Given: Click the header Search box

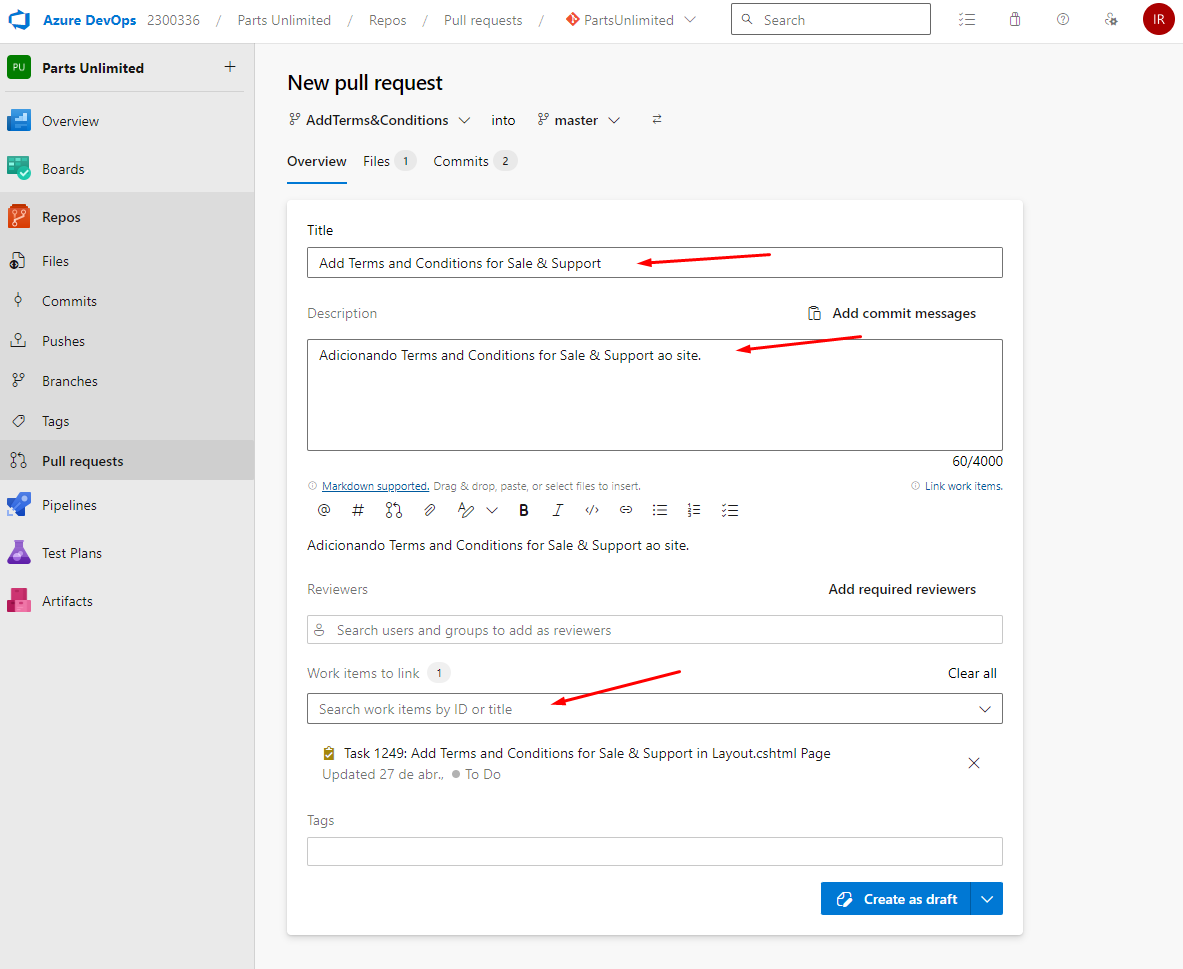Looking at the screenshot, I should click(831, 20).
